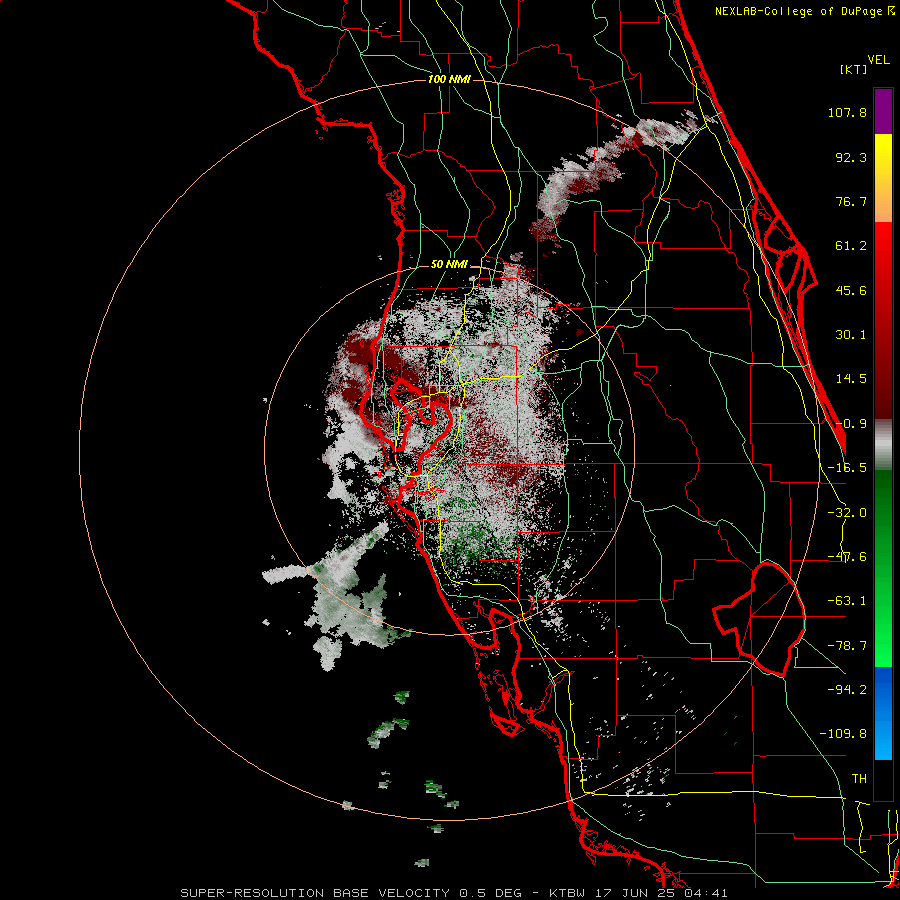
Task: Click the VEL legend title
Action: coord(879,60)
